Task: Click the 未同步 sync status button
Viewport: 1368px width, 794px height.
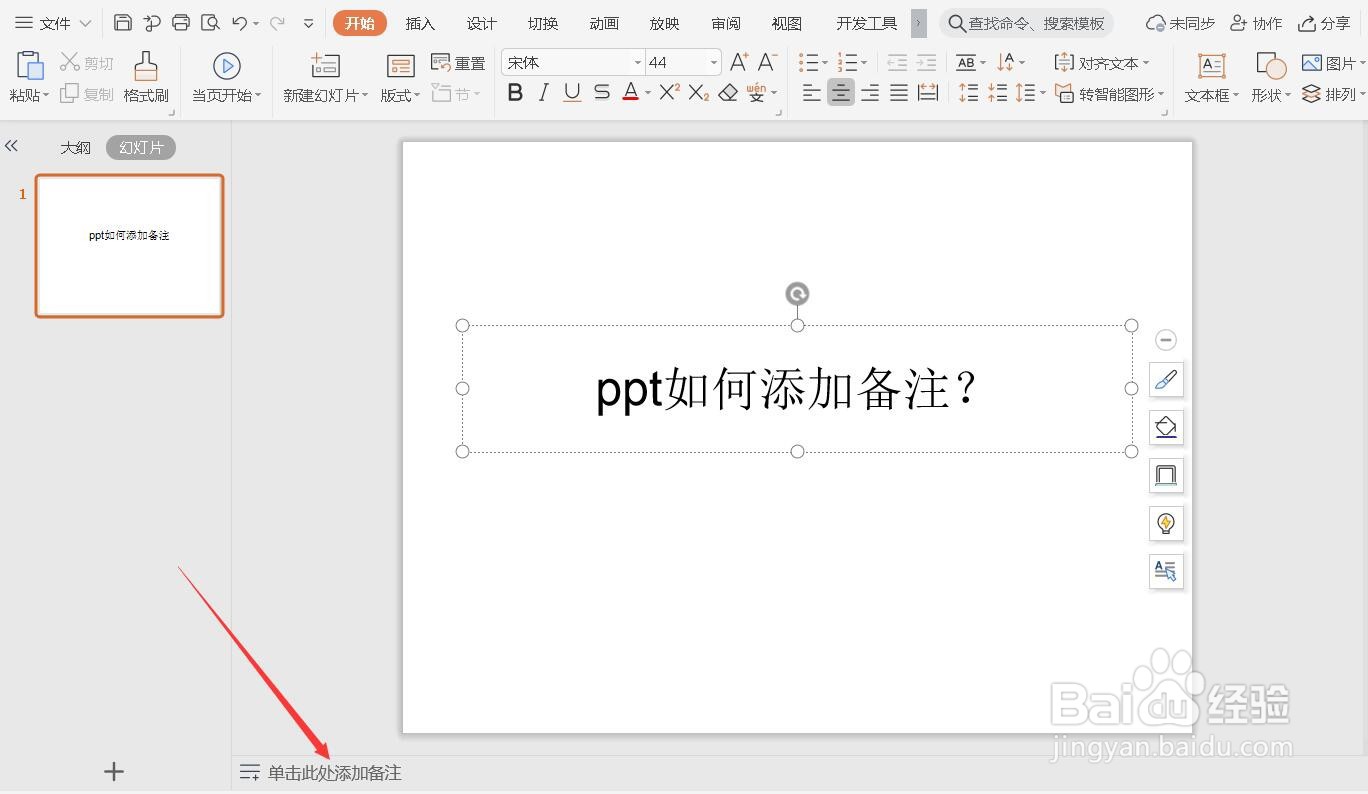Action: (x=1180, y=22)
